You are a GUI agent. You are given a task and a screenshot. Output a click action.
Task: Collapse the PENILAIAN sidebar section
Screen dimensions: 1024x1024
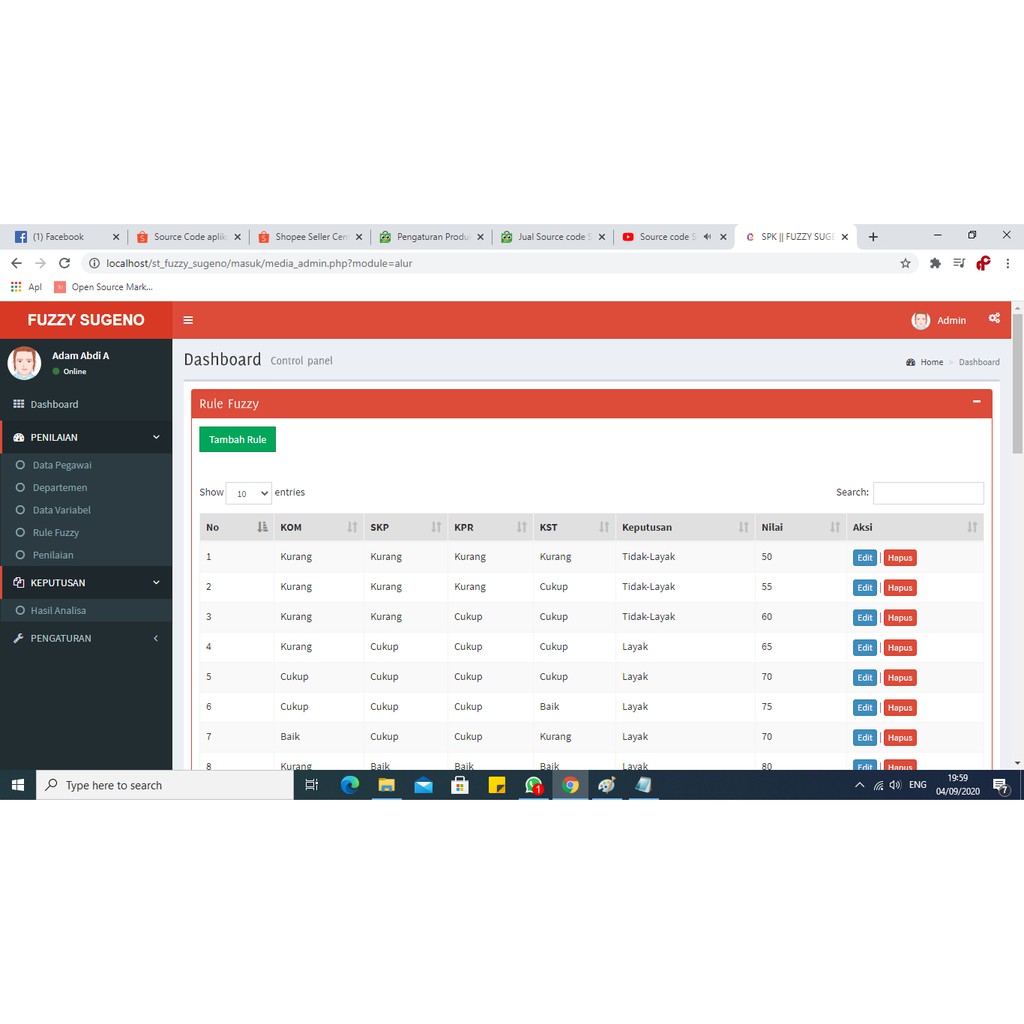tap(156, 437)
